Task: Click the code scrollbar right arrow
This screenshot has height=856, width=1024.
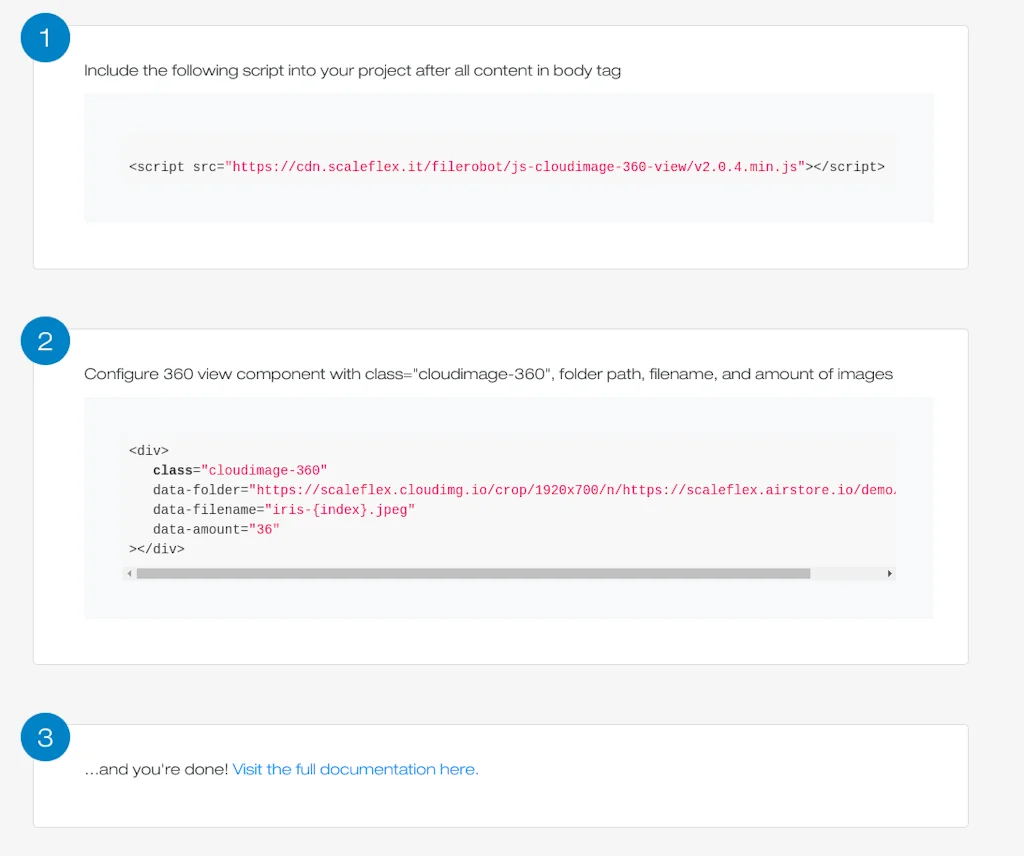Action: 889,574
